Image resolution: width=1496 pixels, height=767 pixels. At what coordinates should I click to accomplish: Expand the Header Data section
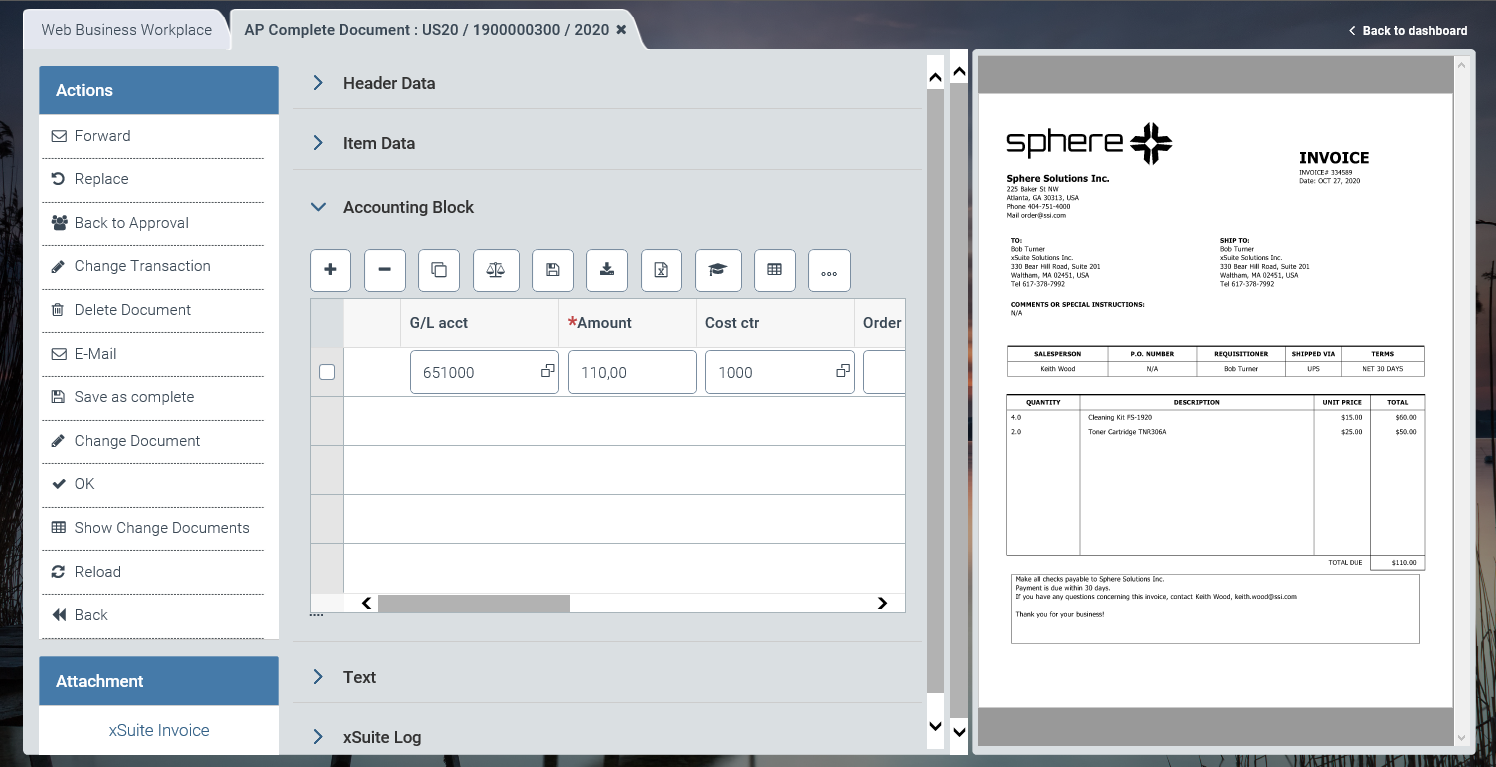(x=389, y=83)
